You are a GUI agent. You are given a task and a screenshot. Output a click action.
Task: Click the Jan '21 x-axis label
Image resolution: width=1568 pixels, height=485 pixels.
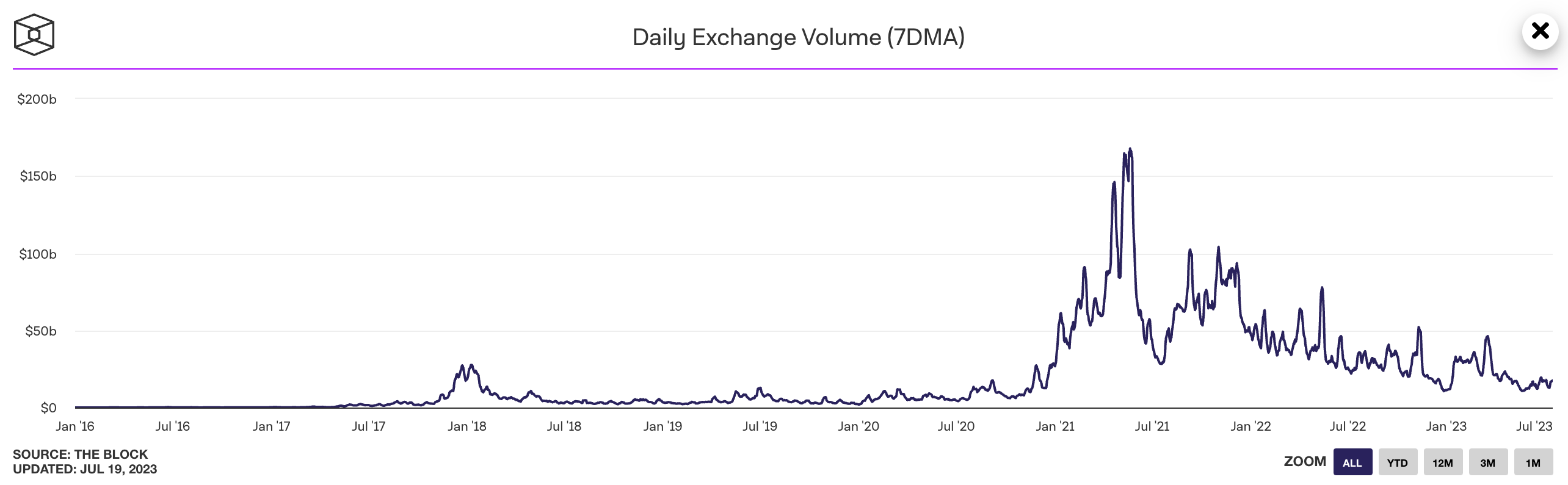[1055, 426]
